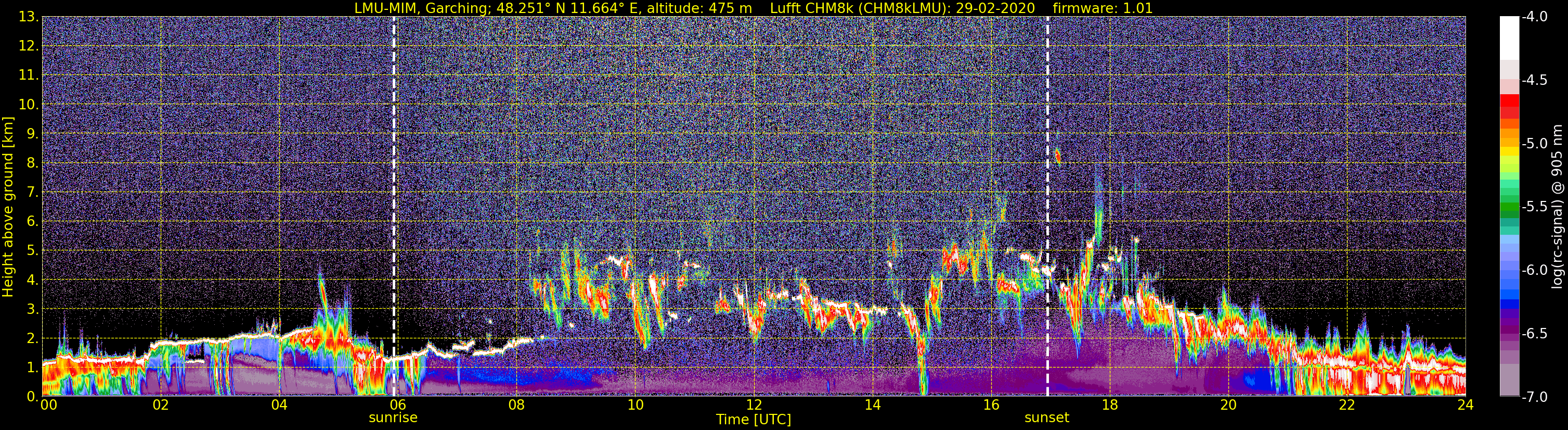
Task: Click the x-axis tick label '10'
Action: (635, 405)
